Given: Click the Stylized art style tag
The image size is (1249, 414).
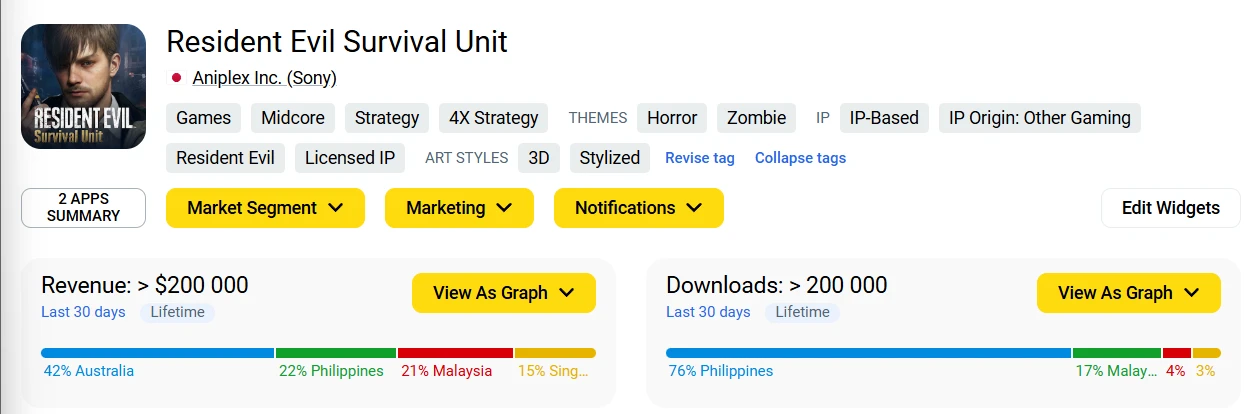Looking at the screenshot, I should pyautogui.click(x=609, y=158).
